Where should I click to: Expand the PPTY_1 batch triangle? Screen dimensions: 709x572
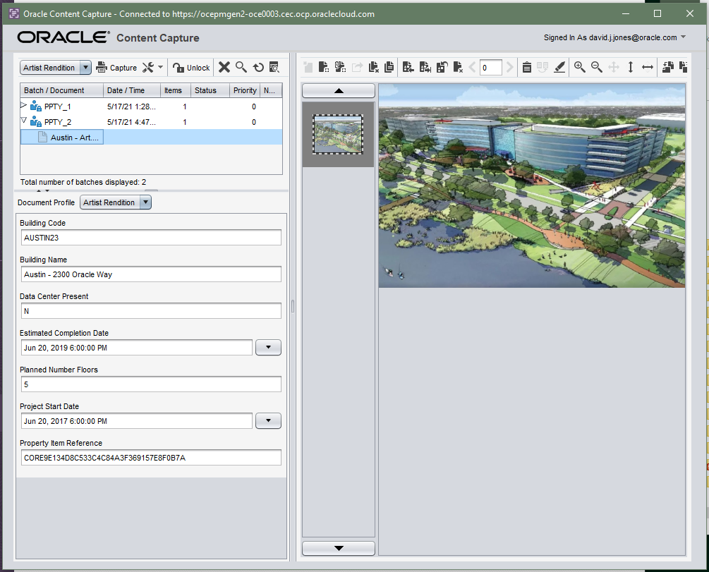tap(24, 105)
